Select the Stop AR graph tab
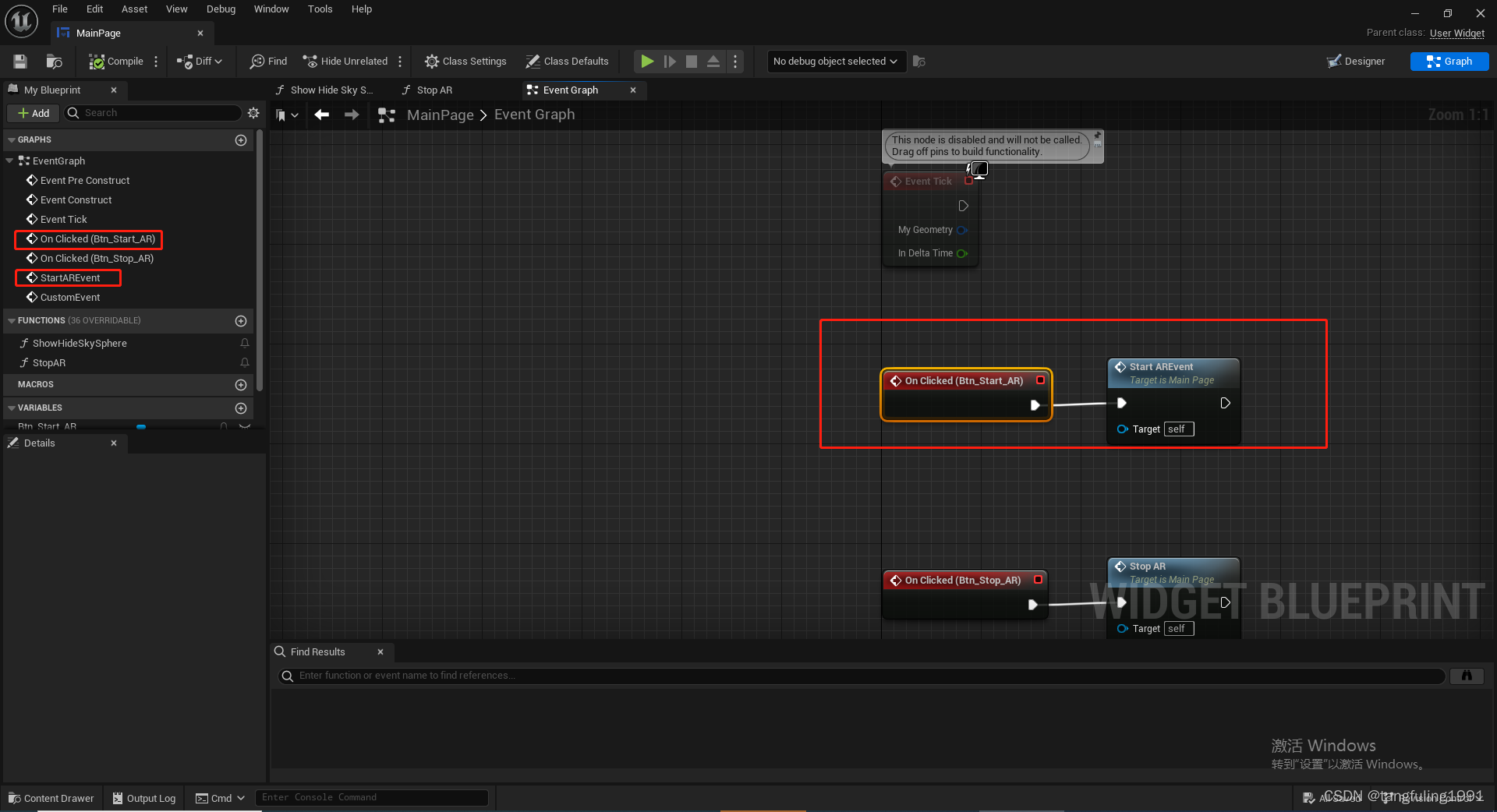Screen dimensions: 1497x812 pos(427,90)
